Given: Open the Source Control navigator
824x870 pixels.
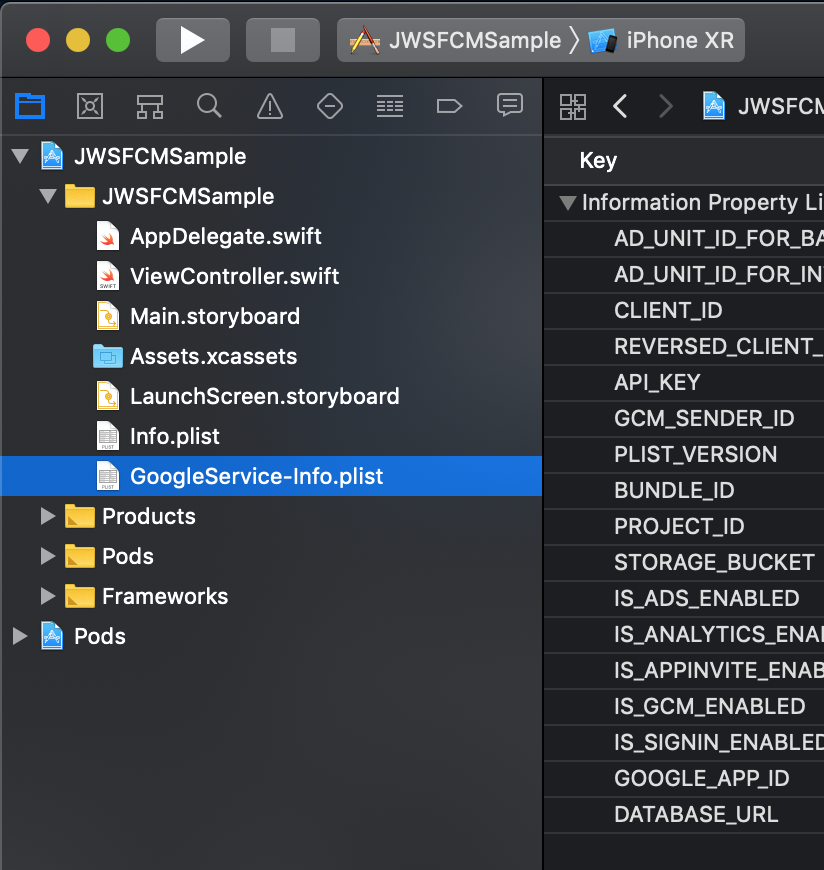Looking at the screenshot, I should pos(90,106).
